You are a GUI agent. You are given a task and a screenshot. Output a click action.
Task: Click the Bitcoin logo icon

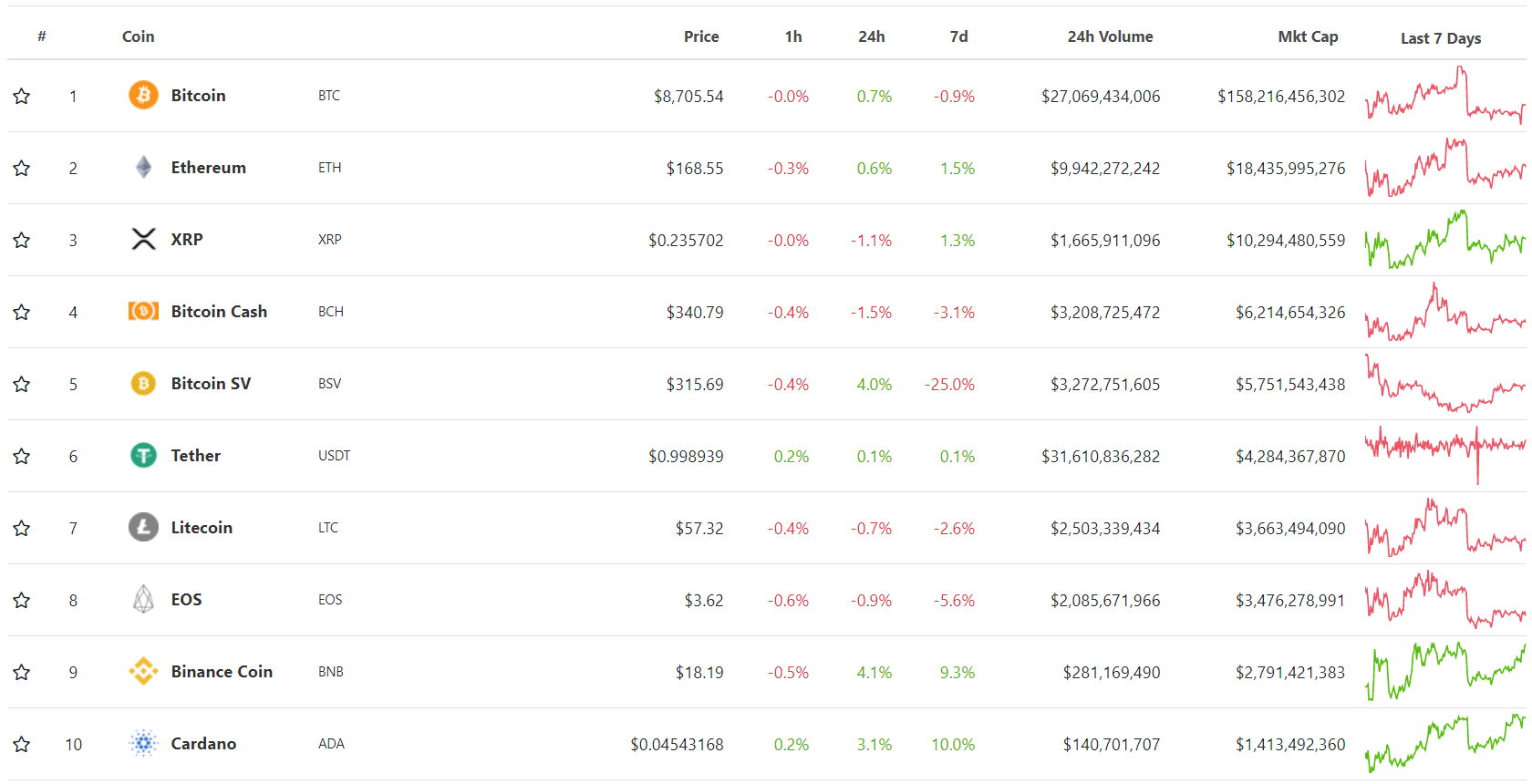143,95
